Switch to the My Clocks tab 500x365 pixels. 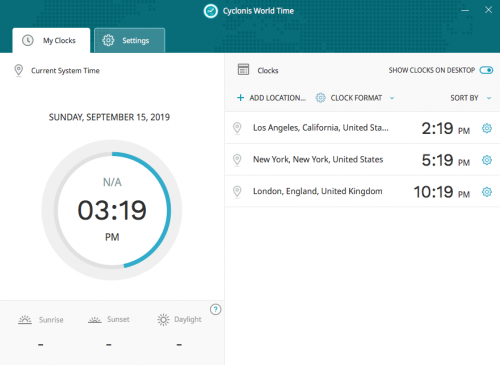51,40
